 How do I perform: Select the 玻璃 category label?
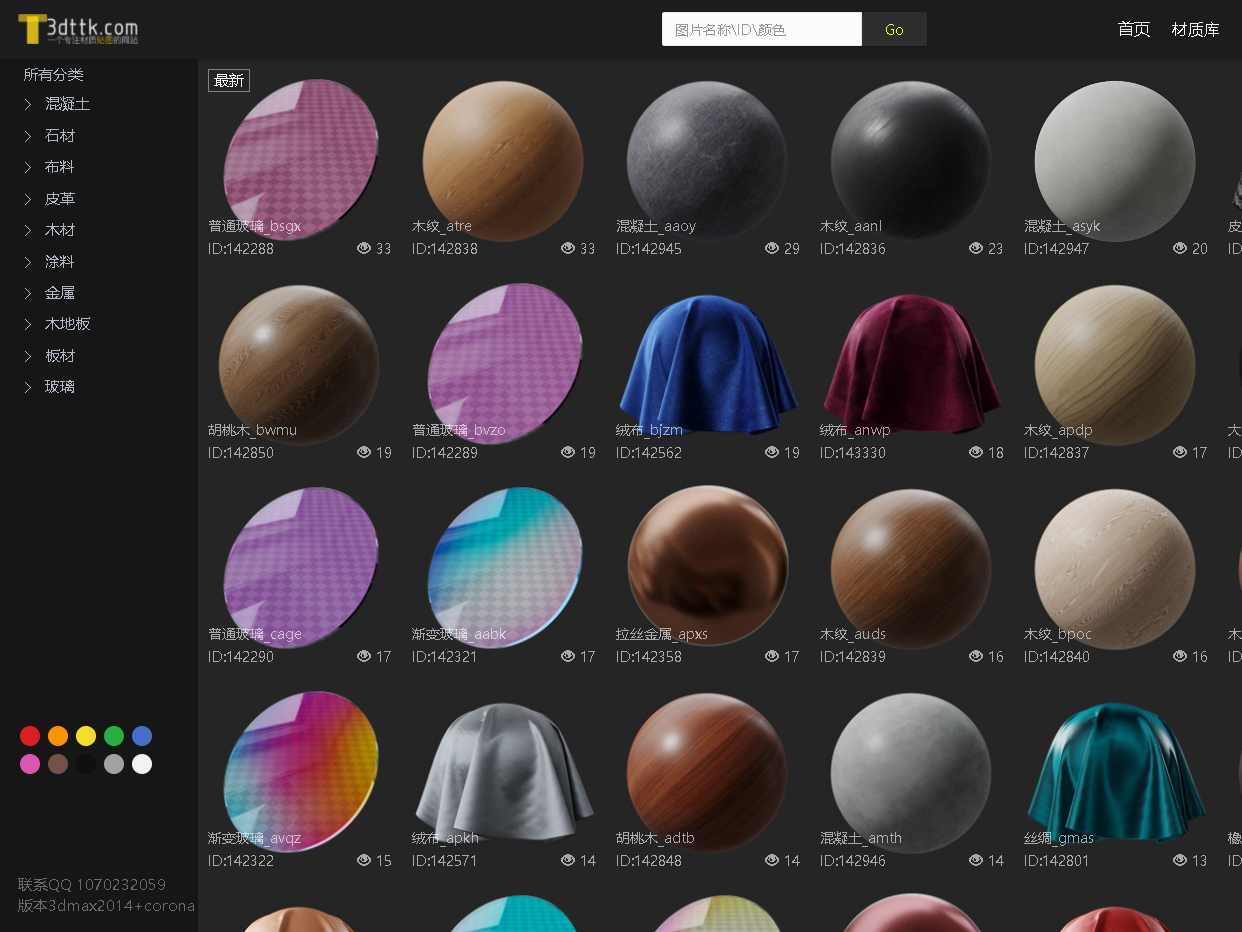[60, 387]
